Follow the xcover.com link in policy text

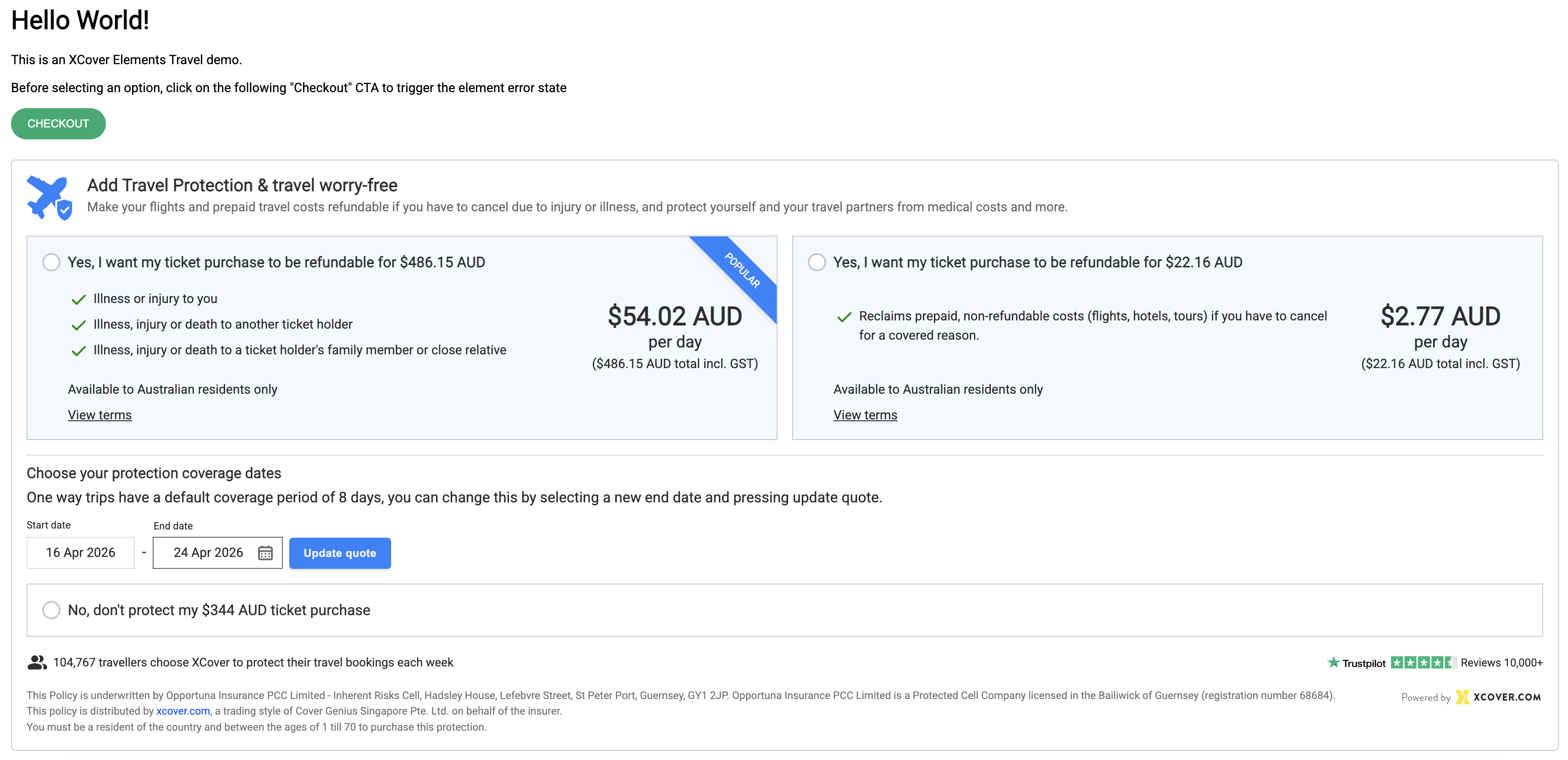tap(182, 710)
